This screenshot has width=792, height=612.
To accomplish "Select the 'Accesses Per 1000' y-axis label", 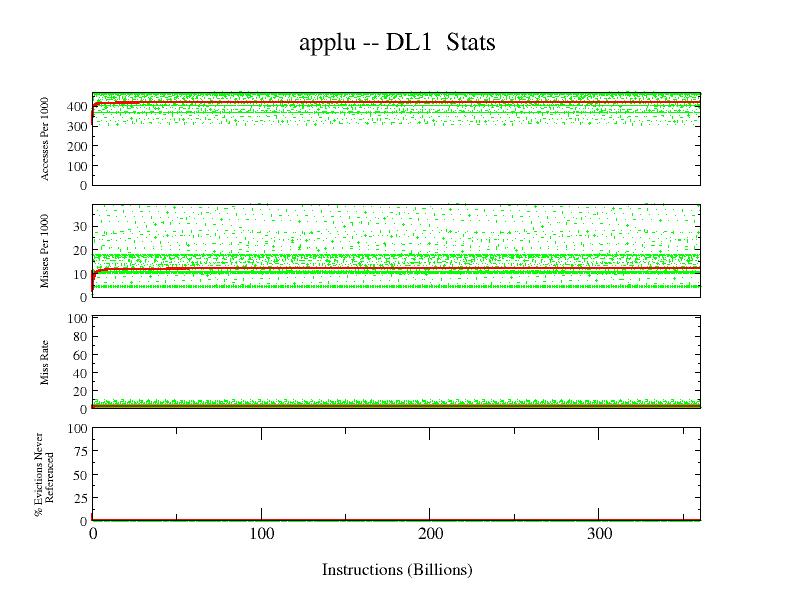I will [45, 139].
